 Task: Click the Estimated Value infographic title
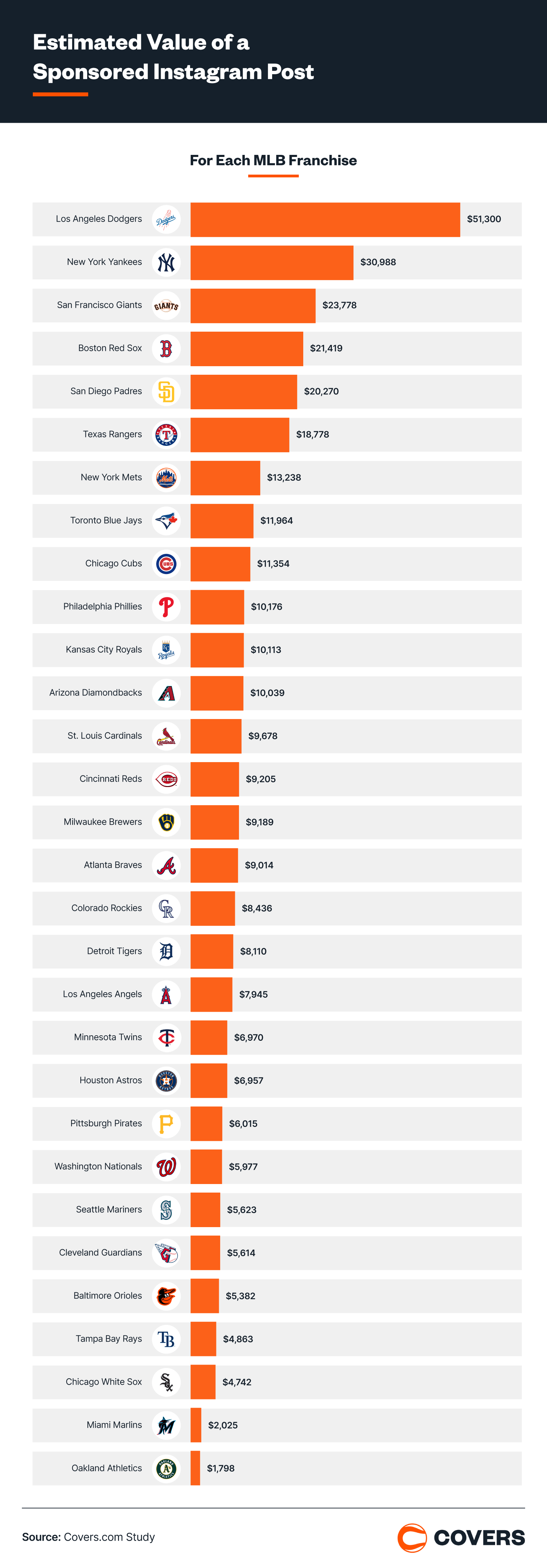point(173,57)
